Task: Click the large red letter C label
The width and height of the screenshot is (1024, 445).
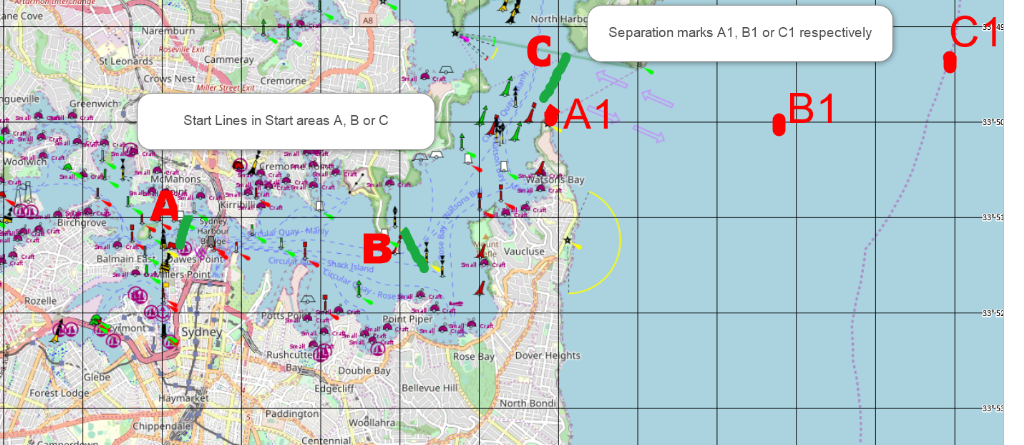Action: coord(537,51)
